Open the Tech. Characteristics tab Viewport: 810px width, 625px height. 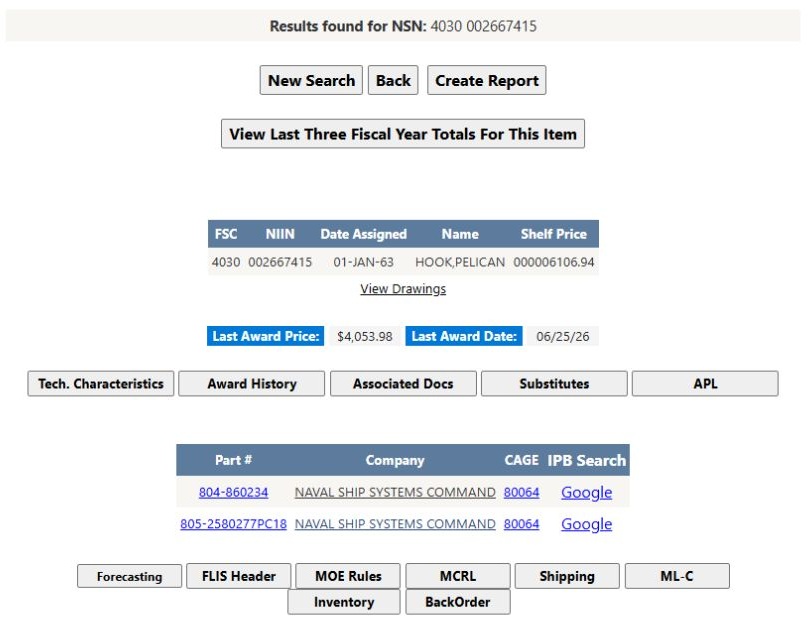click(x=101, y=384)
